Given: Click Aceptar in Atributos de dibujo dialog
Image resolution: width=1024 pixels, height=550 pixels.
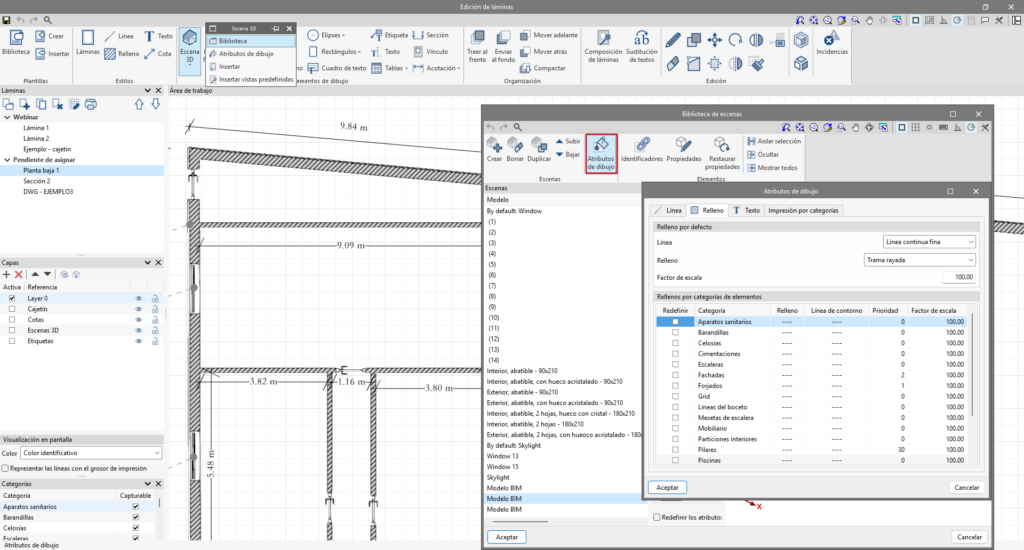Looking at the screenshot, I should coord(667,487).
